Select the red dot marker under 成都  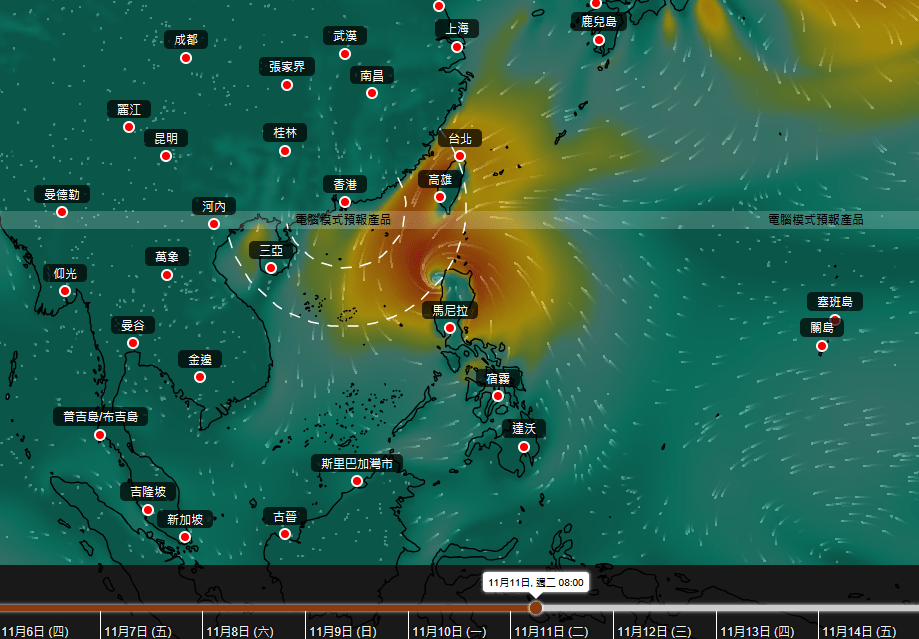(x=186, y=58)
